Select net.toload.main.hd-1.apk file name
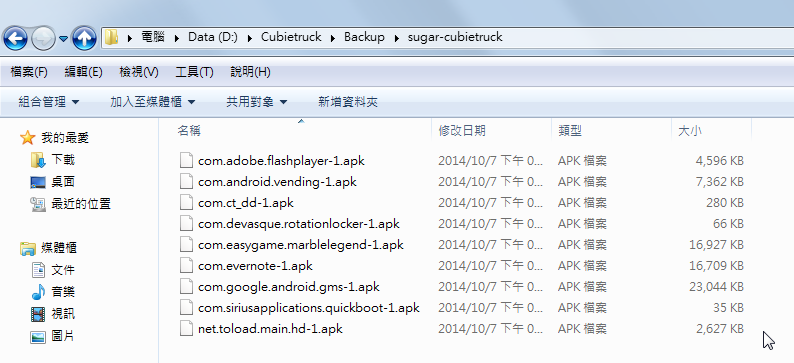Screen dimensions: 794x363 coord(270,329)
